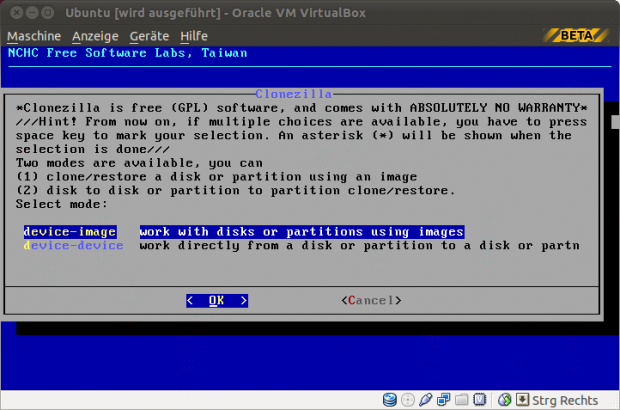Open the USB devices status icon
620x410 pixels.
coord(425,400)
